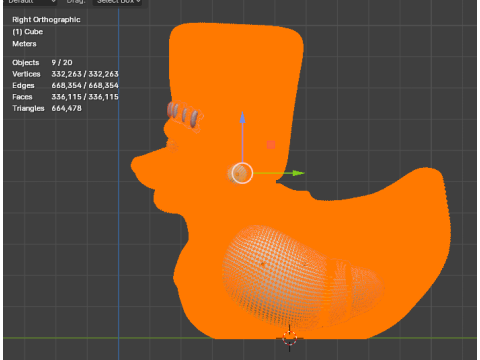Grab the blue Z-axis move gizmo arrow
Viewport: 480px width, 360px height.
pos(242,118)
